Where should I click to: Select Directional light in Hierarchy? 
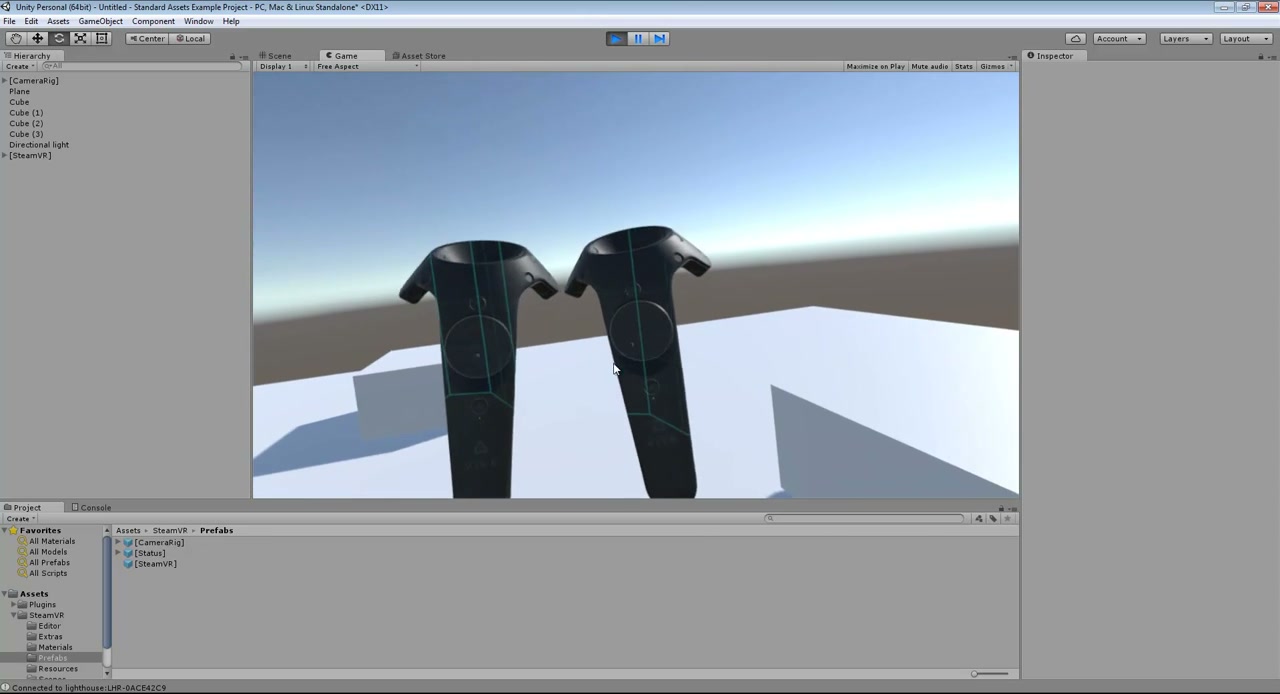pos(39,145)
